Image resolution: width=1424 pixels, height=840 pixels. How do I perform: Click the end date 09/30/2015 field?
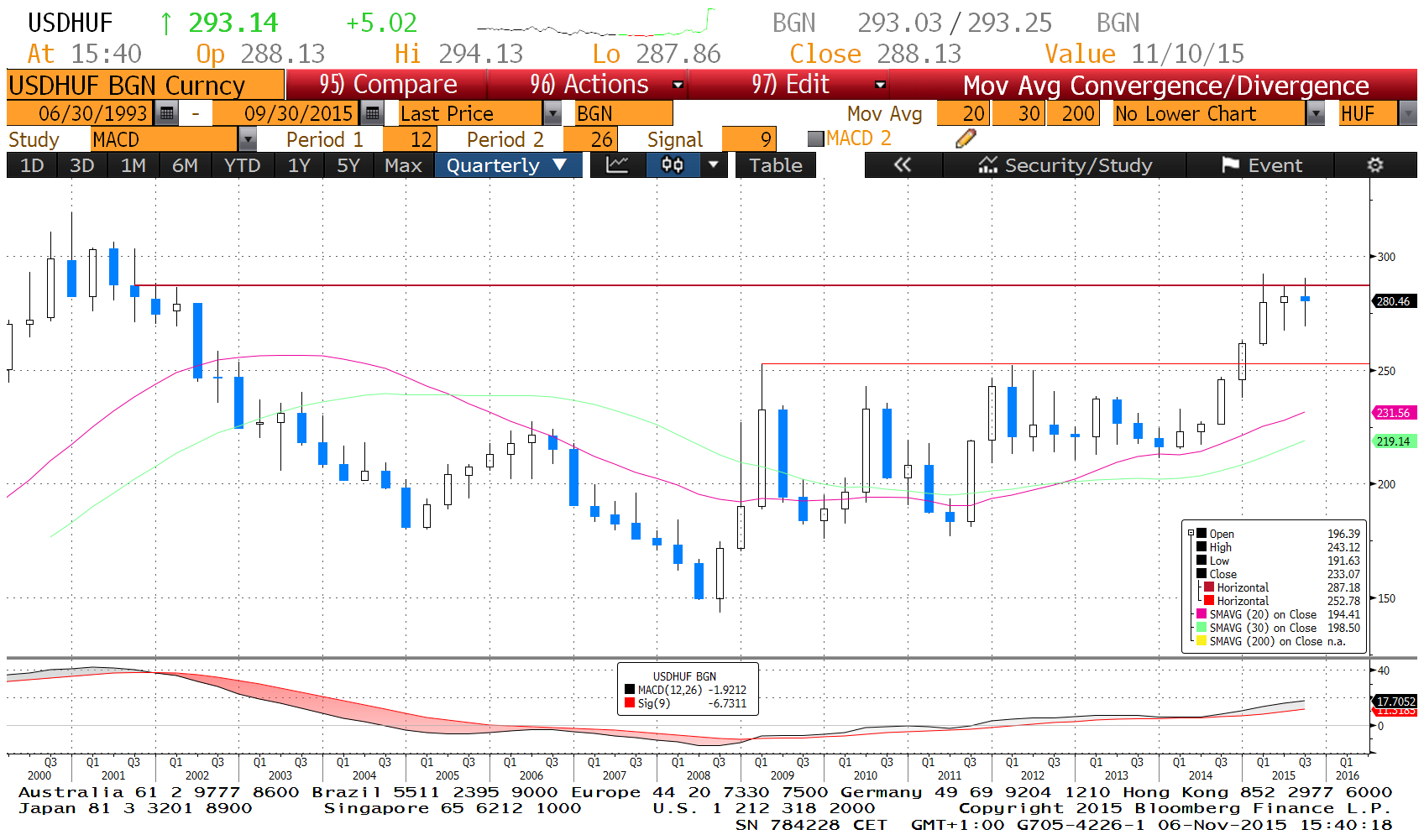pyautogui.click(x=286, y=113)
